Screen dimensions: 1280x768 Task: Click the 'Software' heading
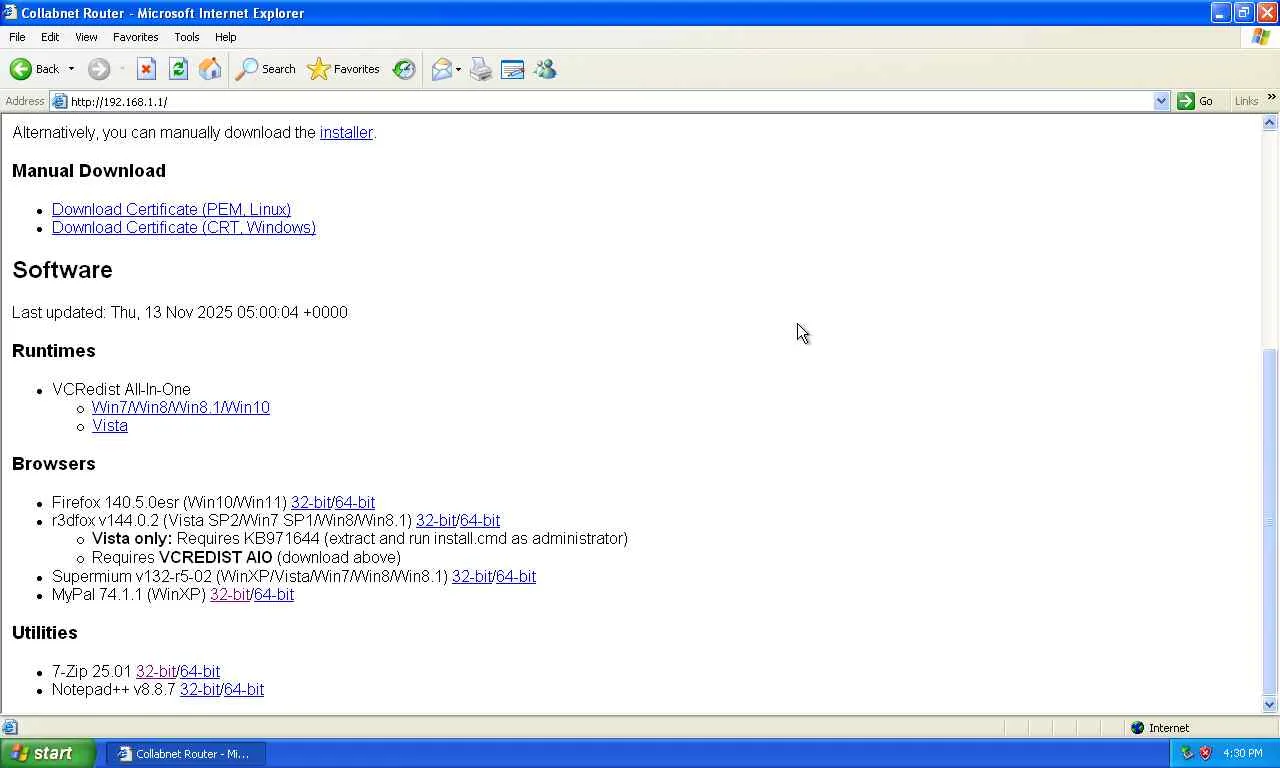tap(62, 270)
